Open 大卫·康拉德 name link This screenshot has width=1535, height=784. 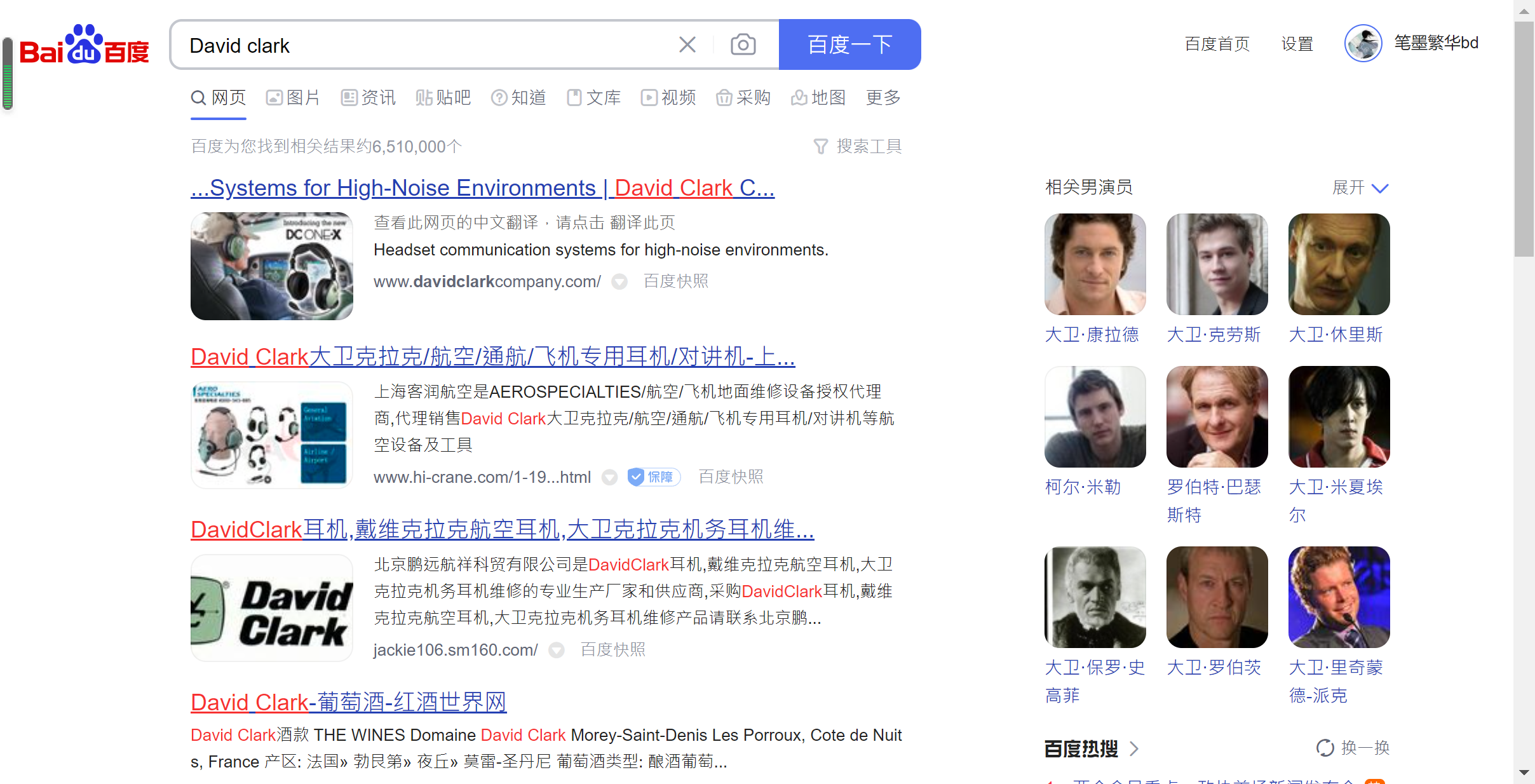click(1092, 335)
